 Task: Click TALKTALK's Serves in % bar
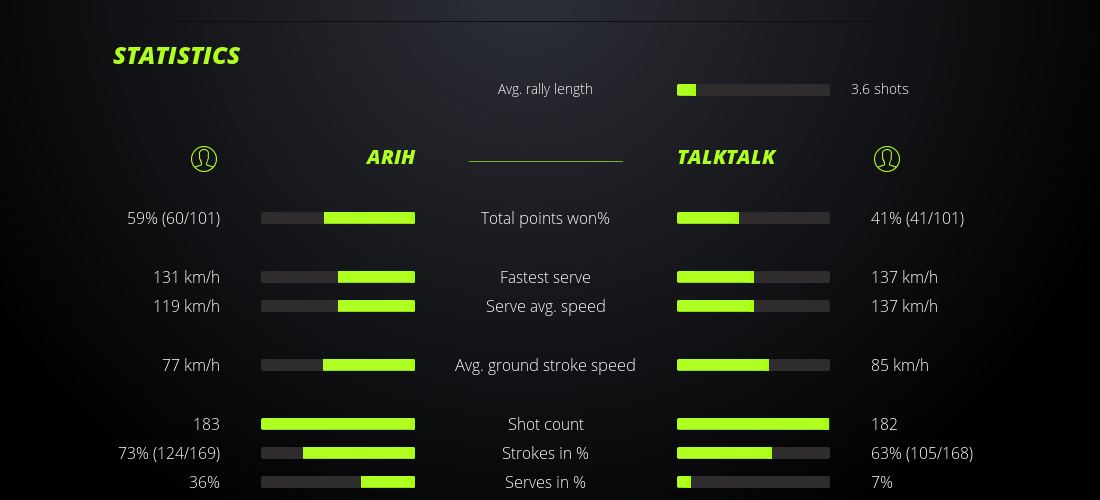click(753, 482)
